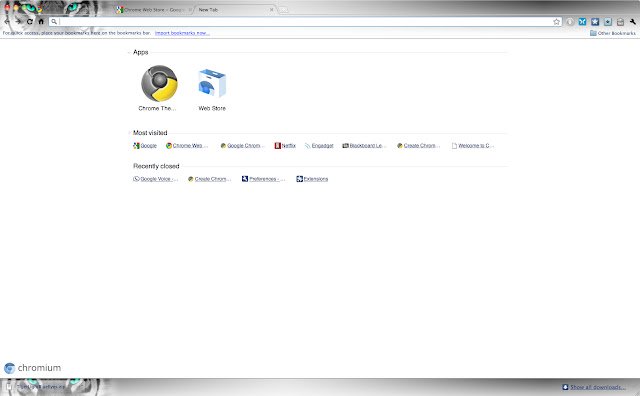The width and height of the screenshot is (640, 396).
Task: Open the Other Bookmarks folder
Action: tap(613, 33)
